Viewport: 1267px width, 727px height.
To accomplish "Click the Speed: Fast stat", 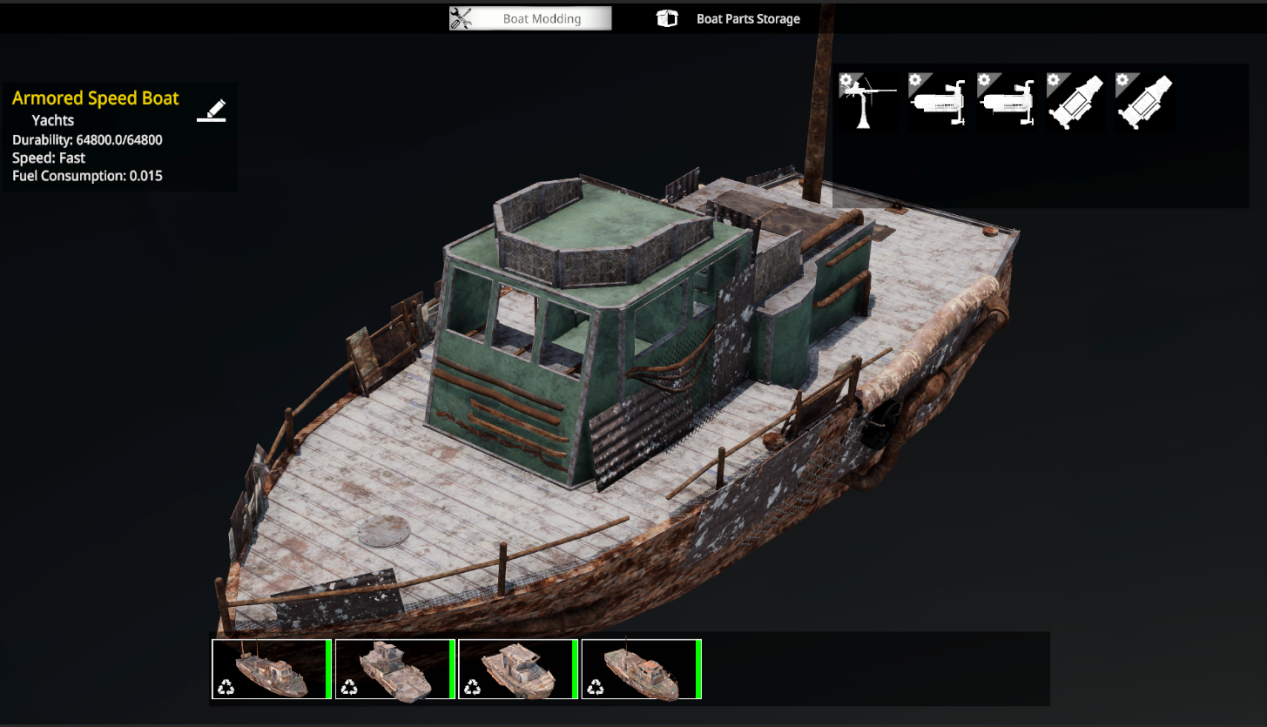I will click(49, 158).
